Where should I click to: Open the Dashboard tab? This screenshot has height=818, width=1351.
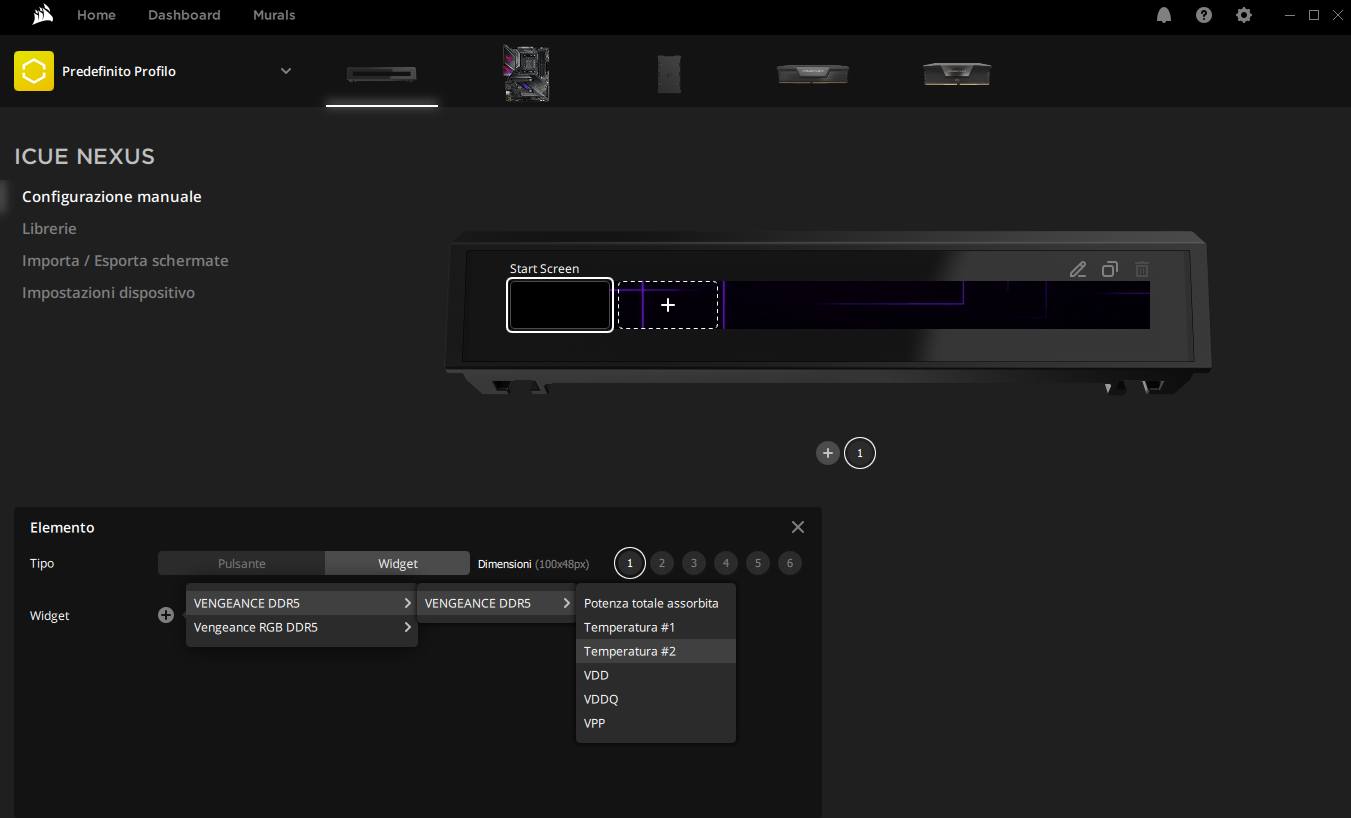(x=184, y=15)
